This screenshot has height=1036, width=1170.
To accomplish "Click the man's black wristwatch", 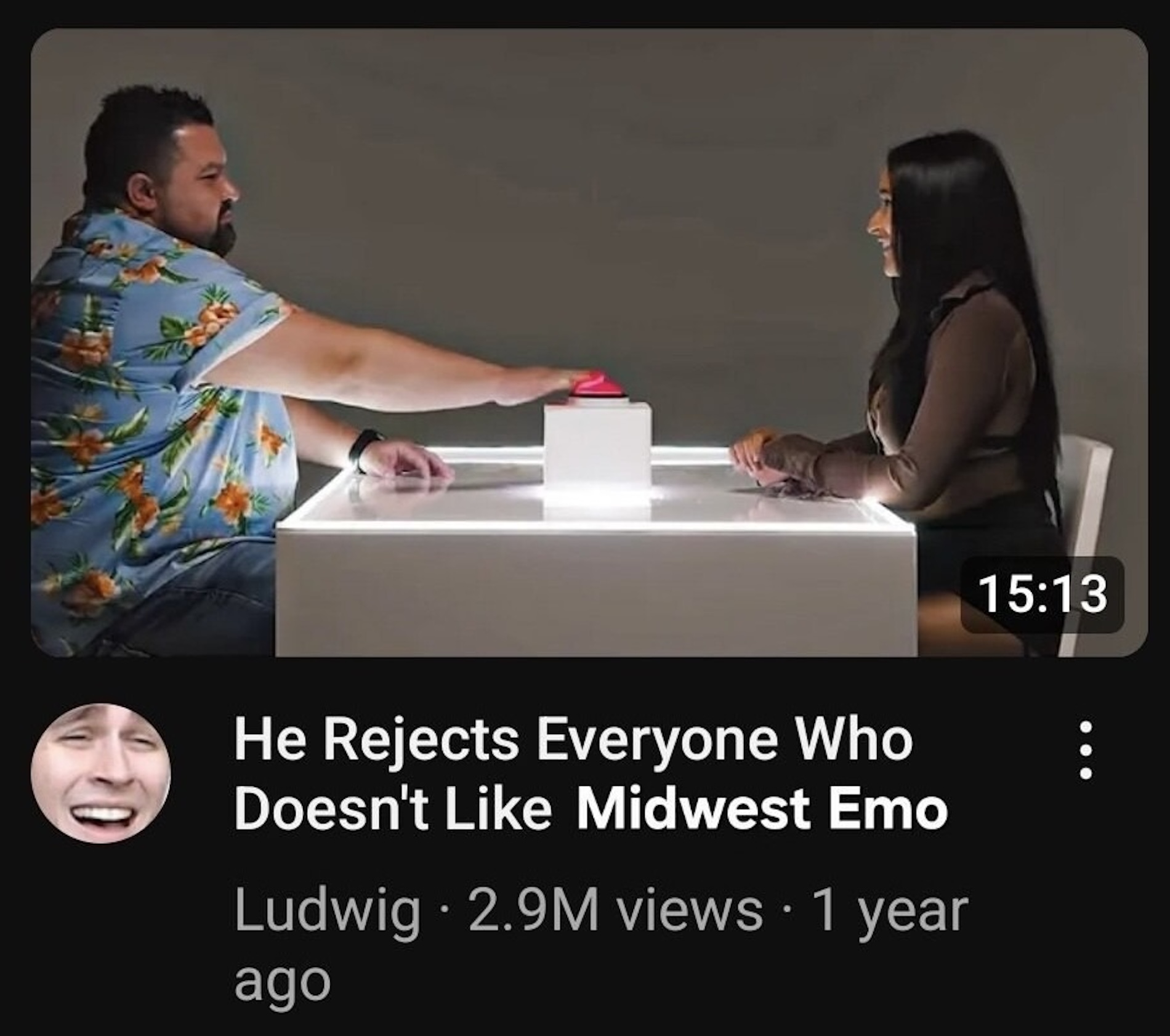I will [365, 450].
